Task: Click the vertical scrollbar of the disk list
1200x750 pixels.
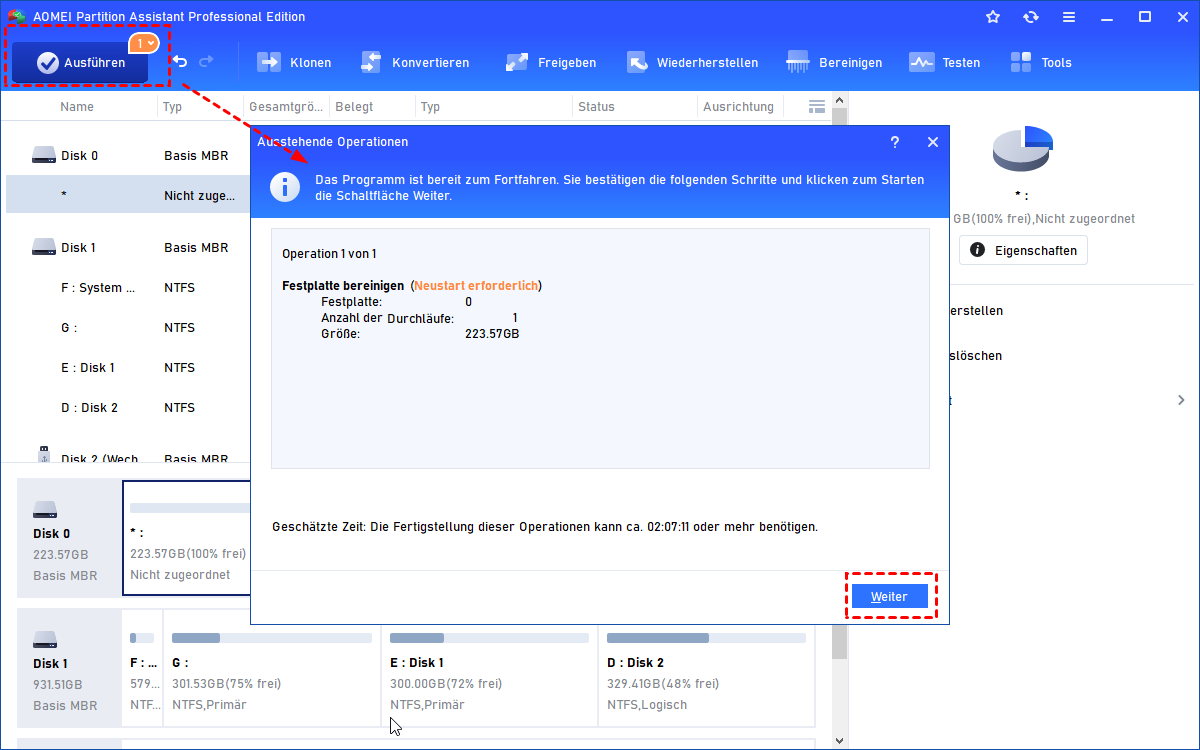Action: pyautogui.click(x=840, y=420)
